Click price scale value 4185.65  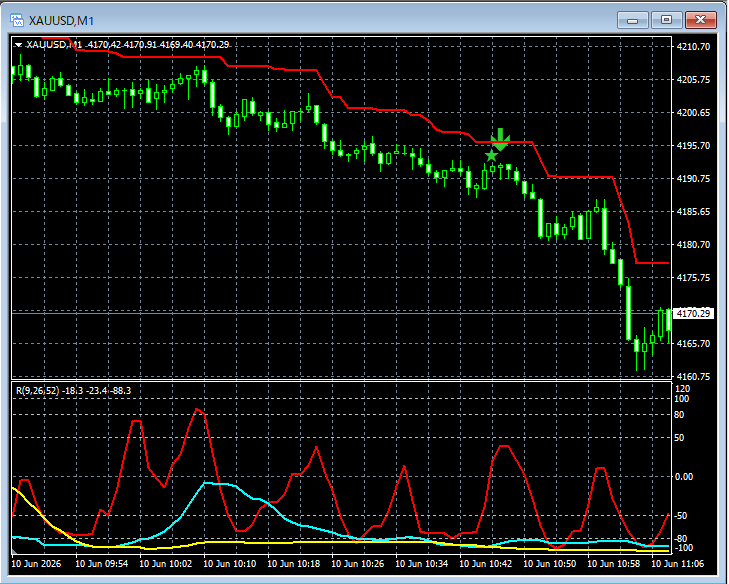click(x=693, y=212)
